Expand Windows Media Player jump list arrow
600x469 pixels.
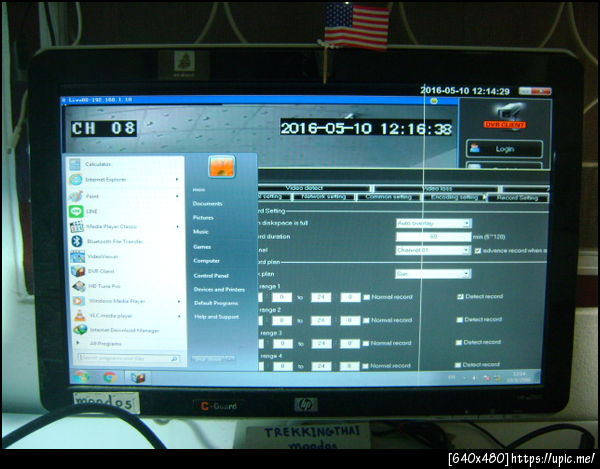coord(178,301)
